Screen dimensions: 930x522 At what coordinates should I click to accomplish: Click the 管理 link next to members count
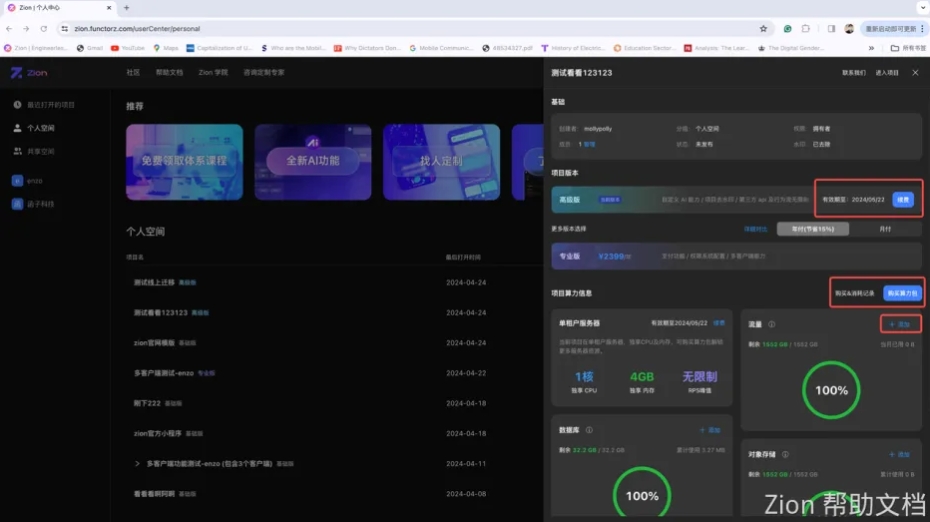coord(590,144)
